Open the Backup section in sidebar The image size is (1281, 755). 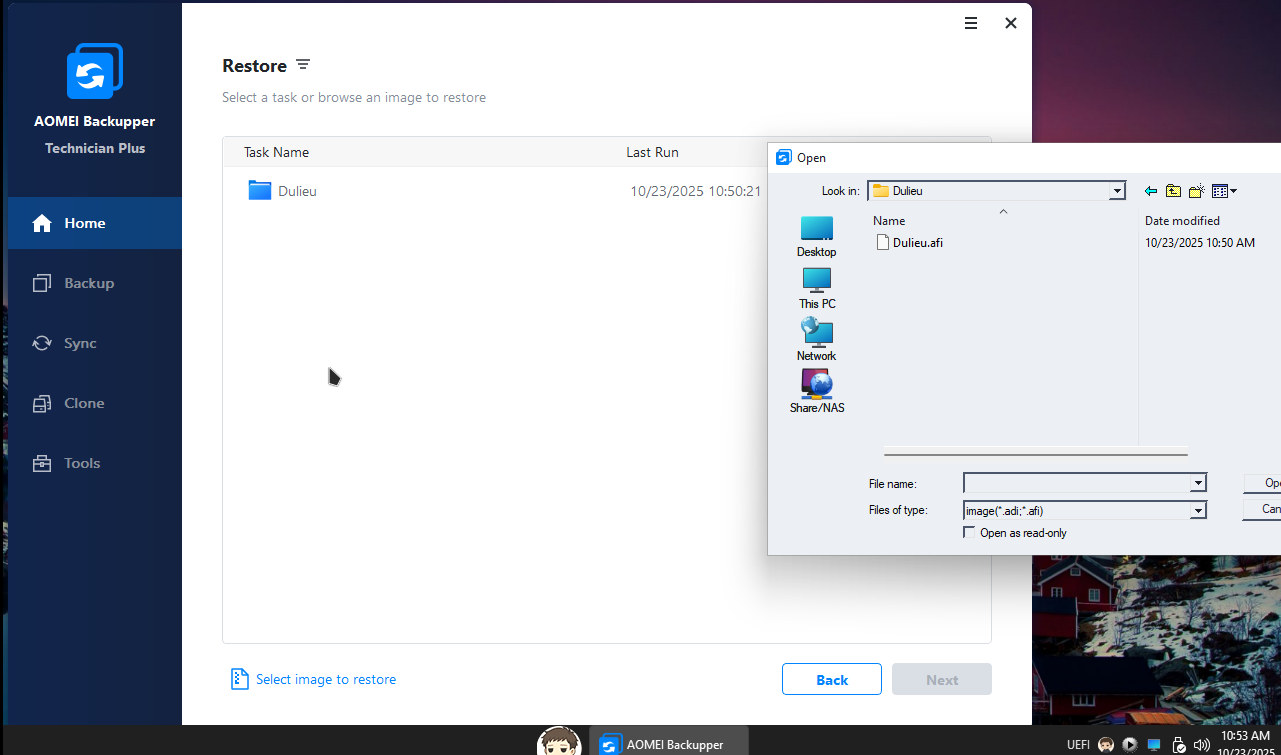tap(88, 283)
